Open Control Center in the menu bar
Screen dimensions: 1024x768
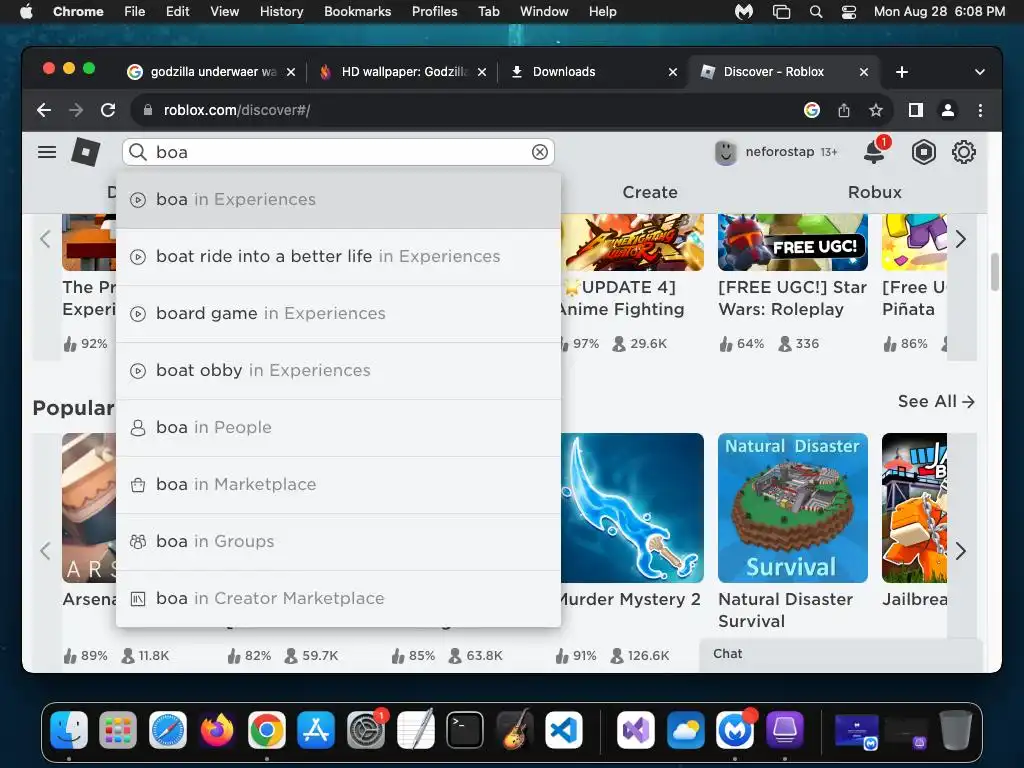tap(849, 12)
